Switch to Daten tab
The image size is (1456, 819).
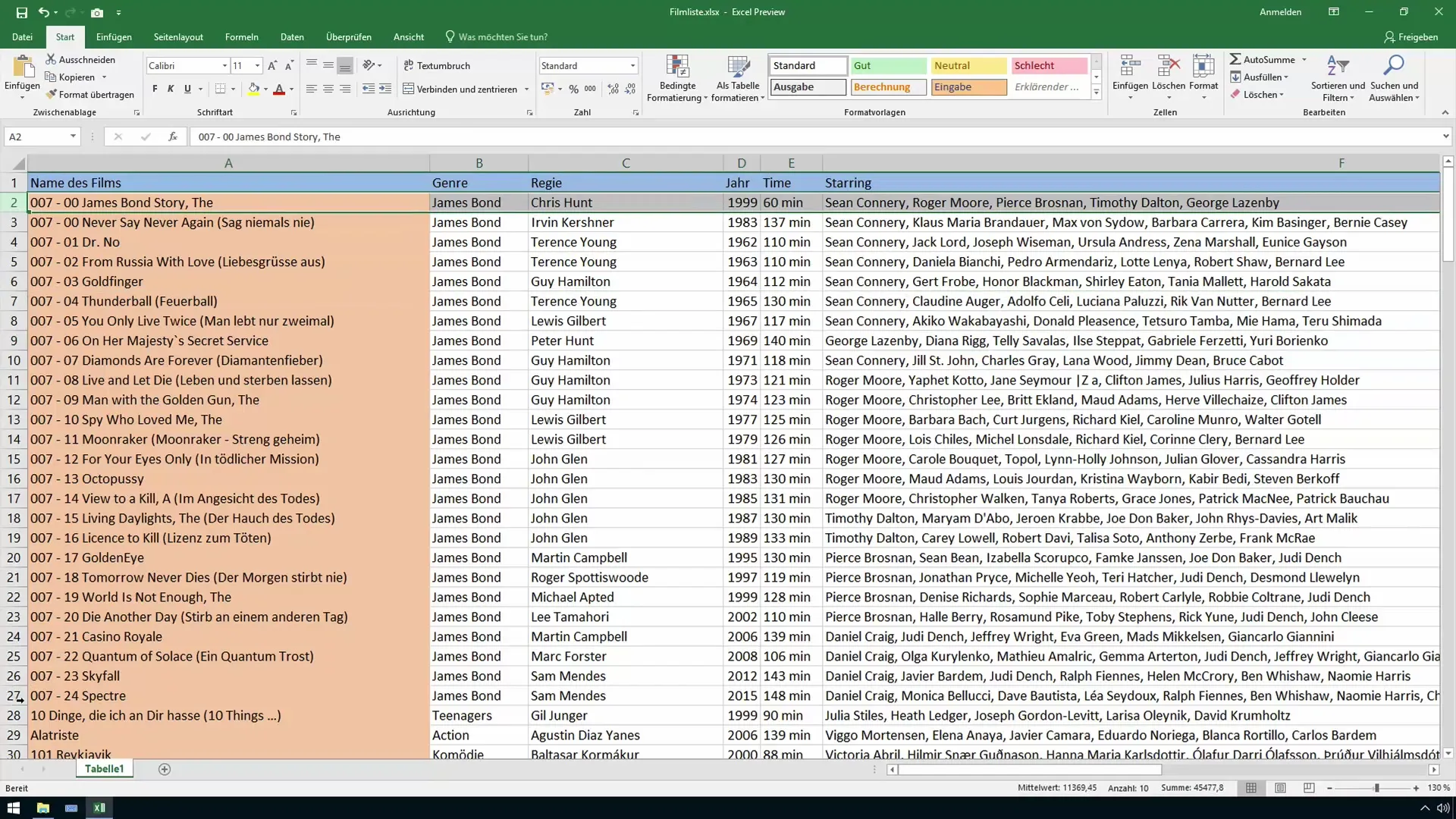292,36
